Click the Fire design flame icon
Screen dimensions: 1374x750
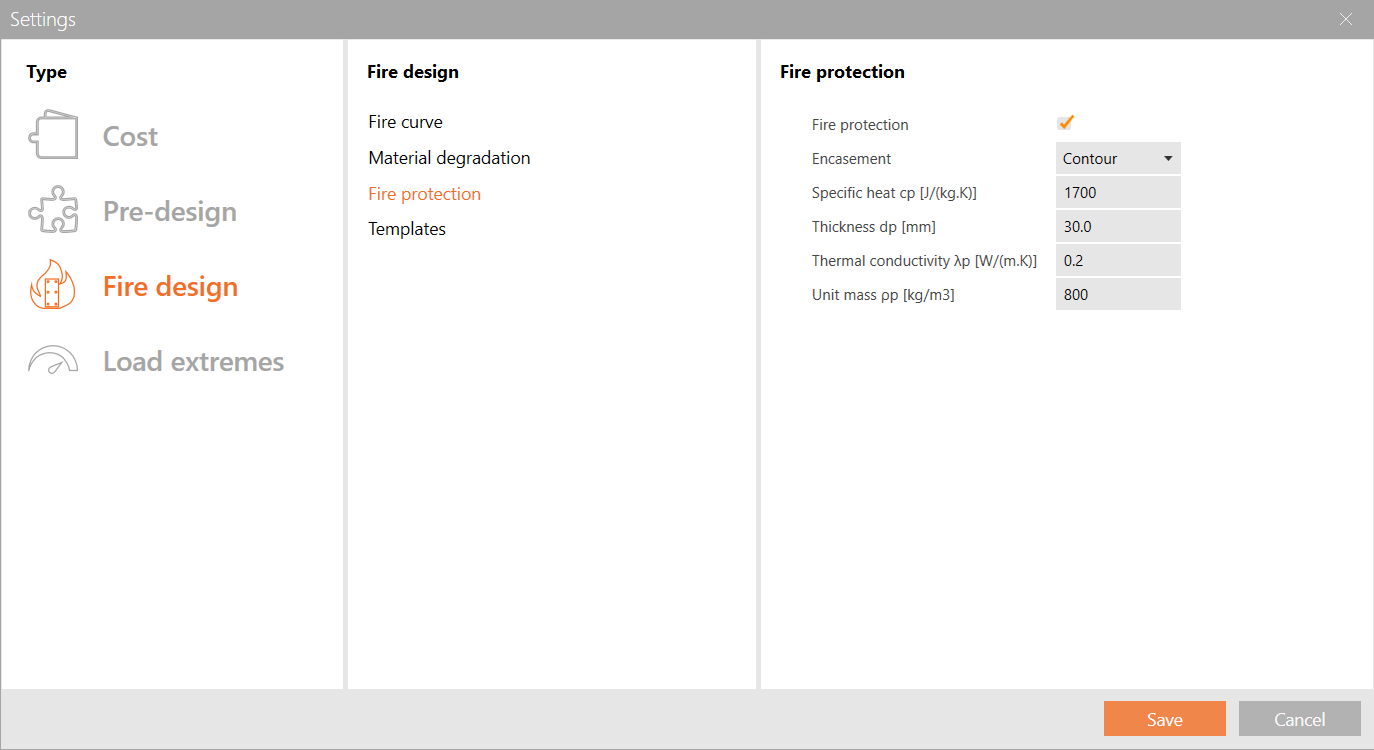tap(53, 286)
